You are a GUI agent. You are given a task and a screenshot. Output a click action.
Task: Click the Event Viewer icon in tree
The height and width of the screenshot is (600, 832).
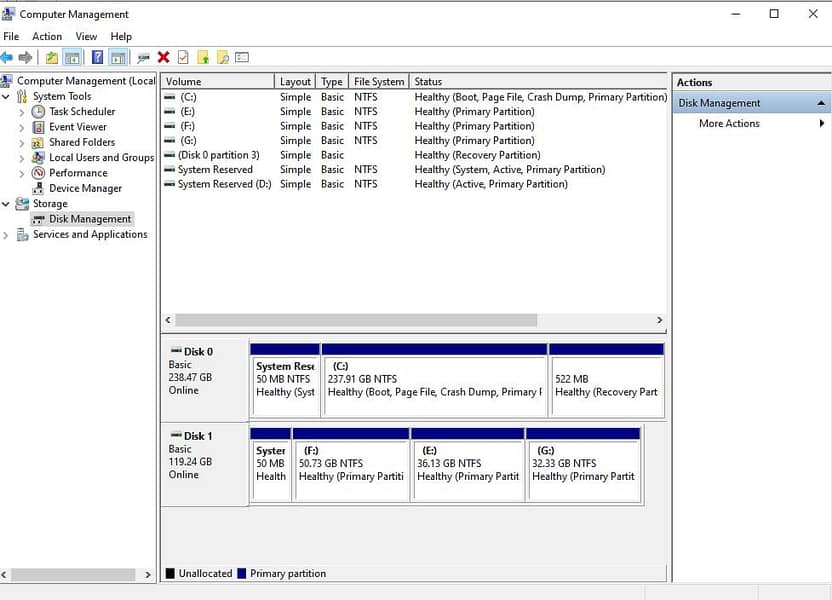(38, 127)
